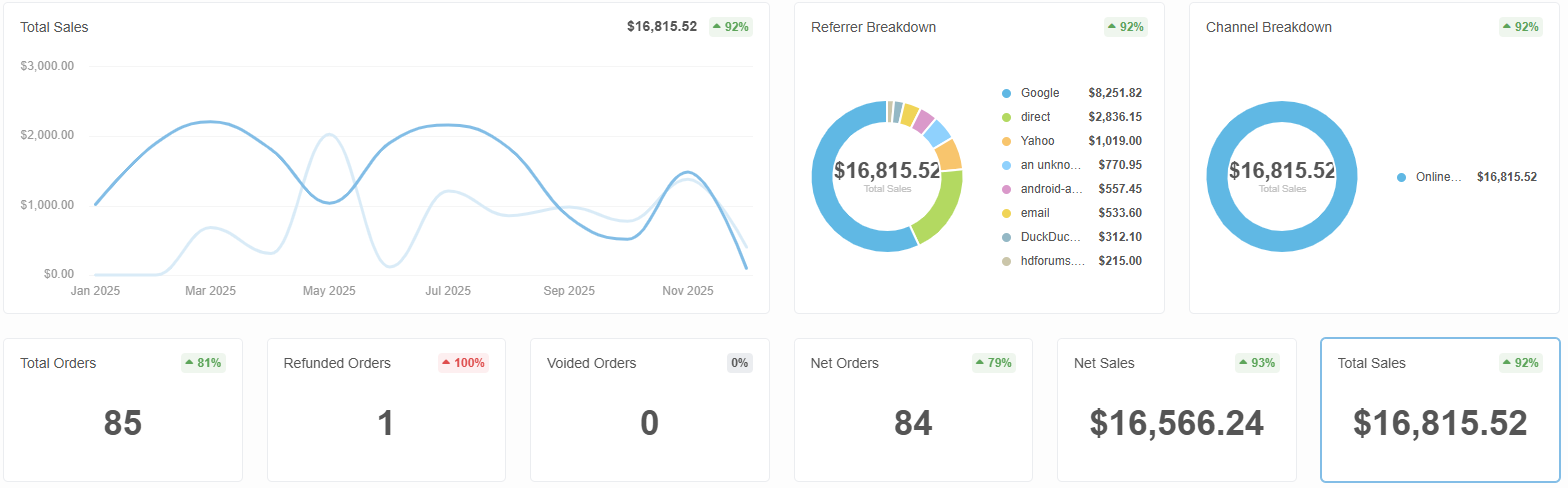
Task: Click the 81% badge on Total Orders
Action: point(203,363)
